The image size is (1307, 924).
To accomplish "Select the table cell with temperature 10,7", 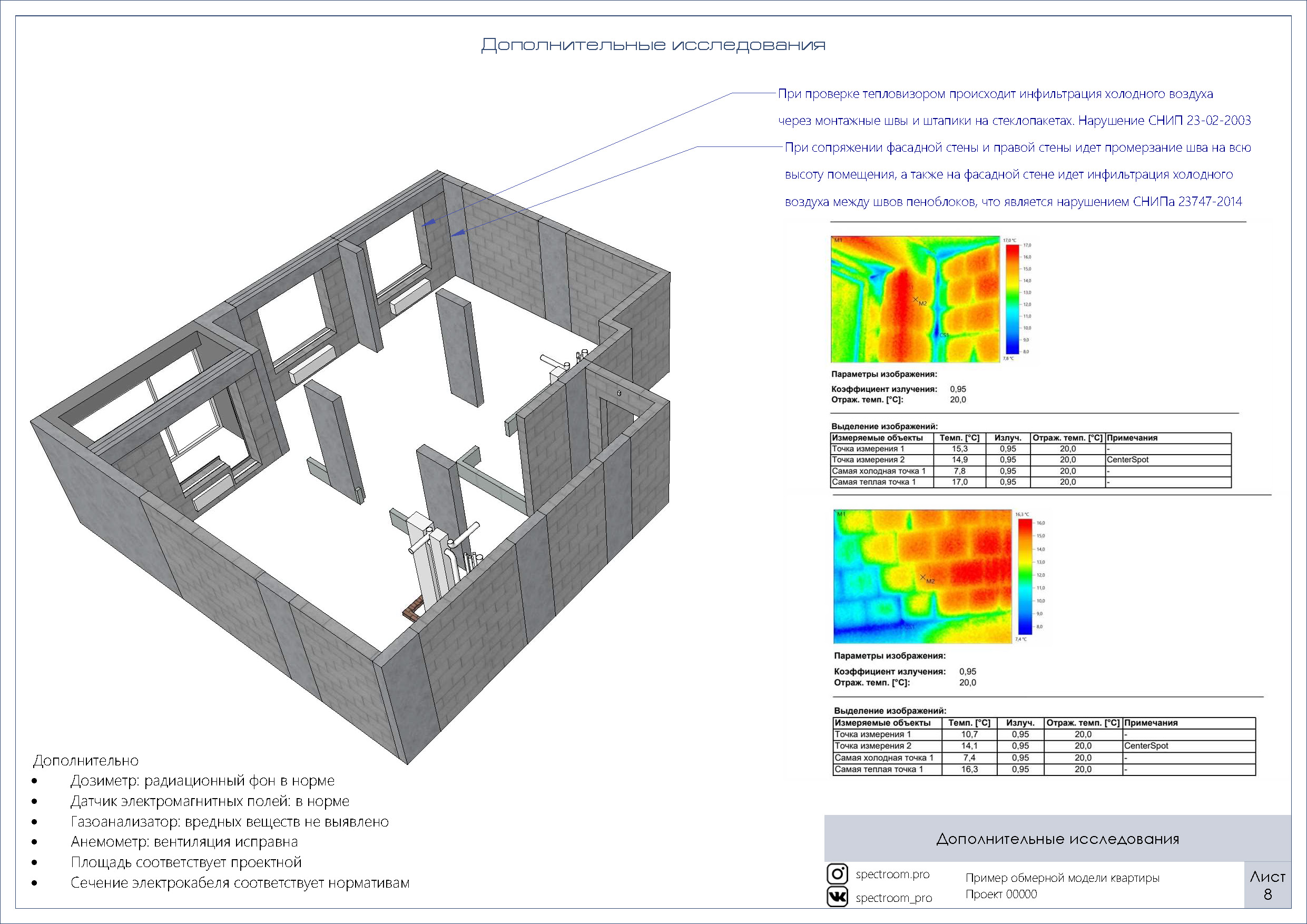I will click(x=969, y=734).
